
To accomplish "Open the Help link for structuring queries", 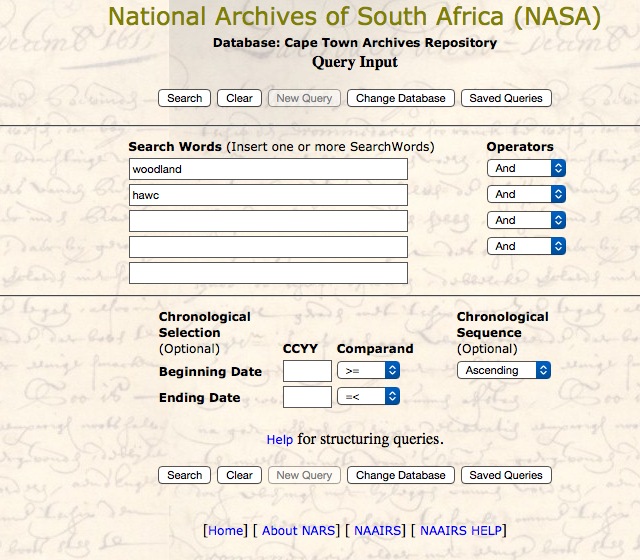I will pos(280,439).
